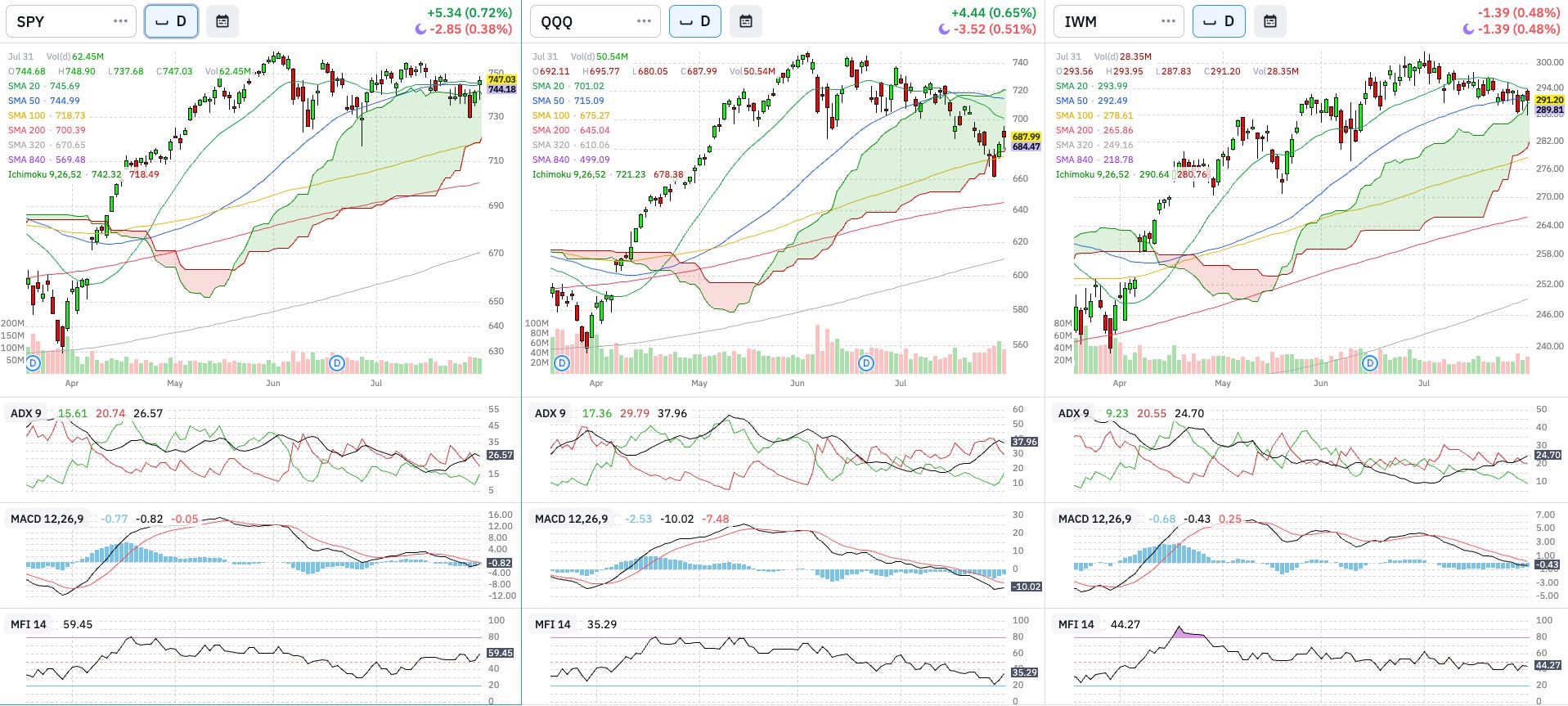Select SPY's after-hours change -2.85 (0.38%)
This screenshot has height=706, width=1568.
coord(471,29)
